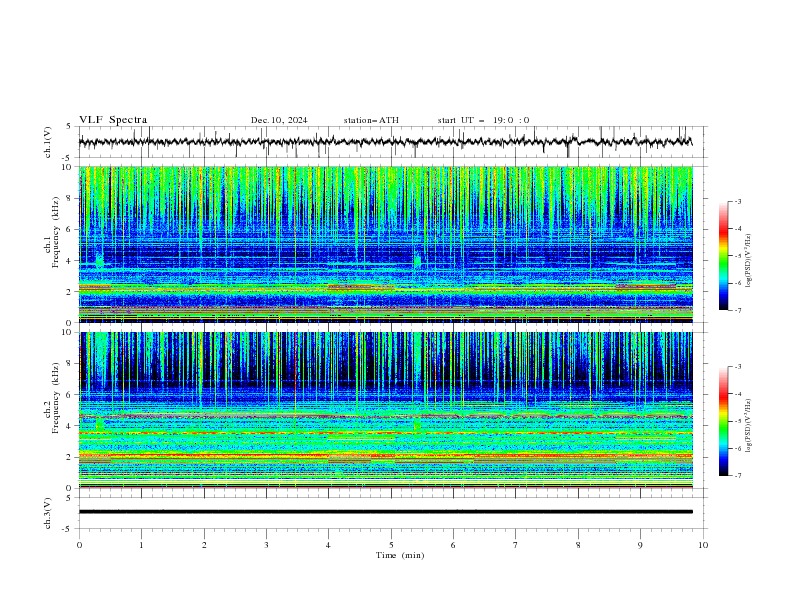This screenshot has height=612, width=792.
Task: Click the "Time (min)" axis label
Action: (x=400, y=555)
